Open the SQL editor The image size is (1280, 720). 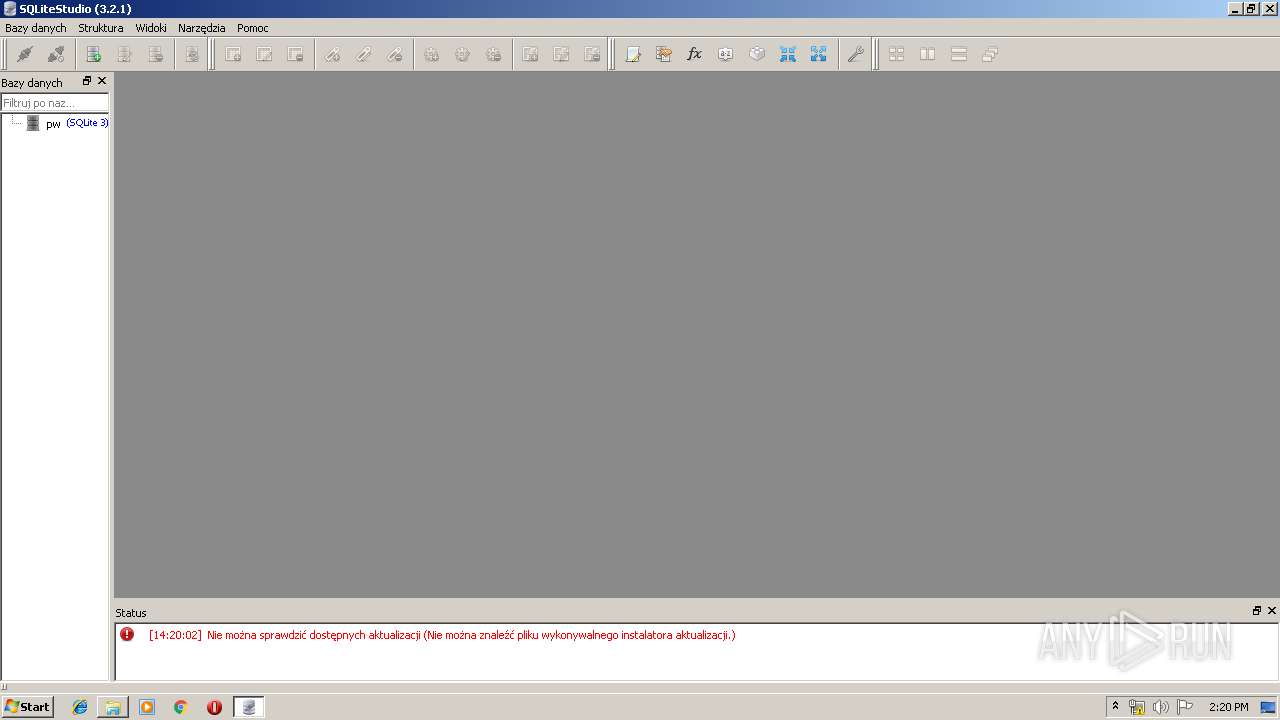click(633, 54)
